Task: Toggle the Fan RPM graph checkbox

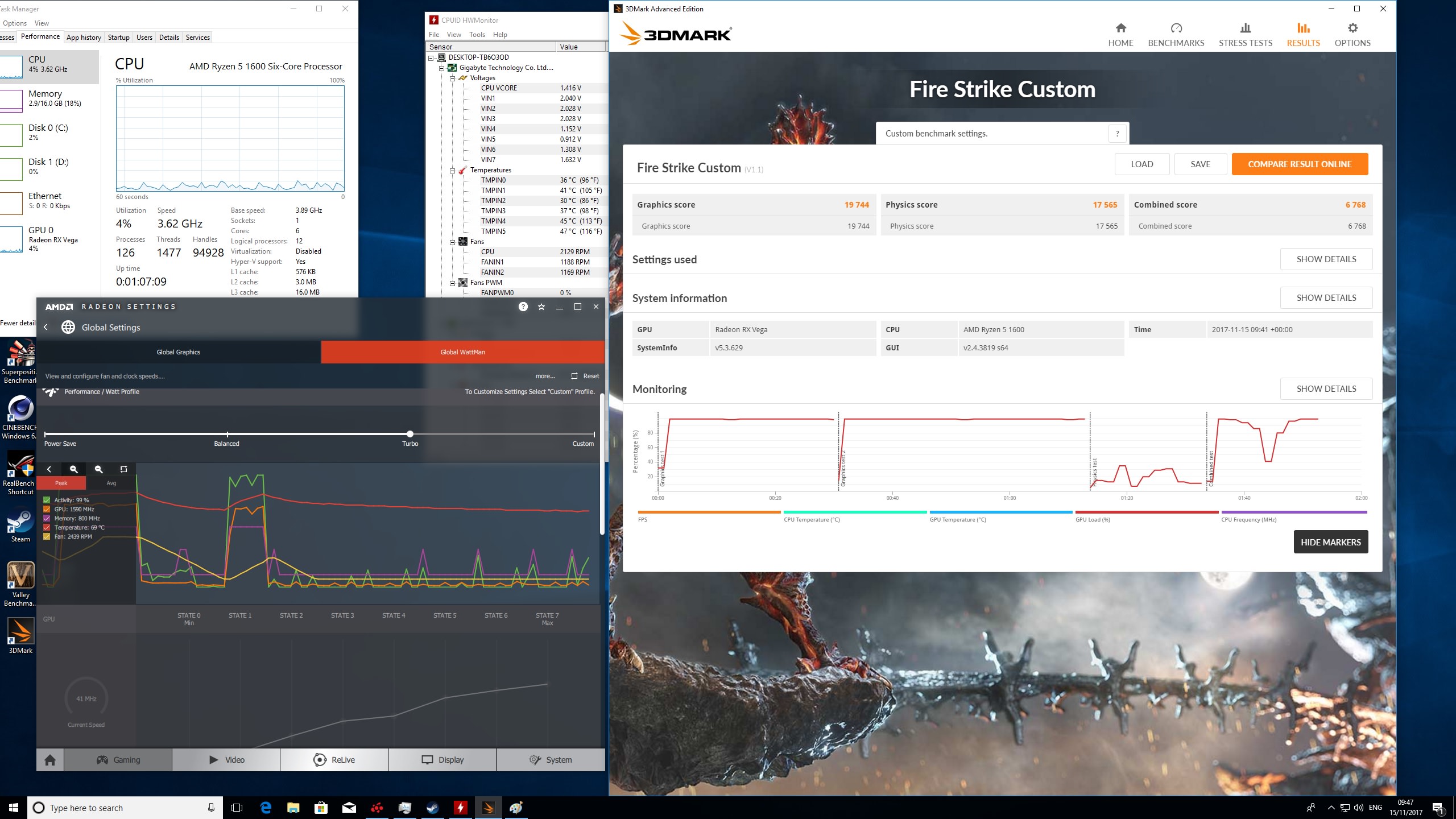Action: [47, 537]
